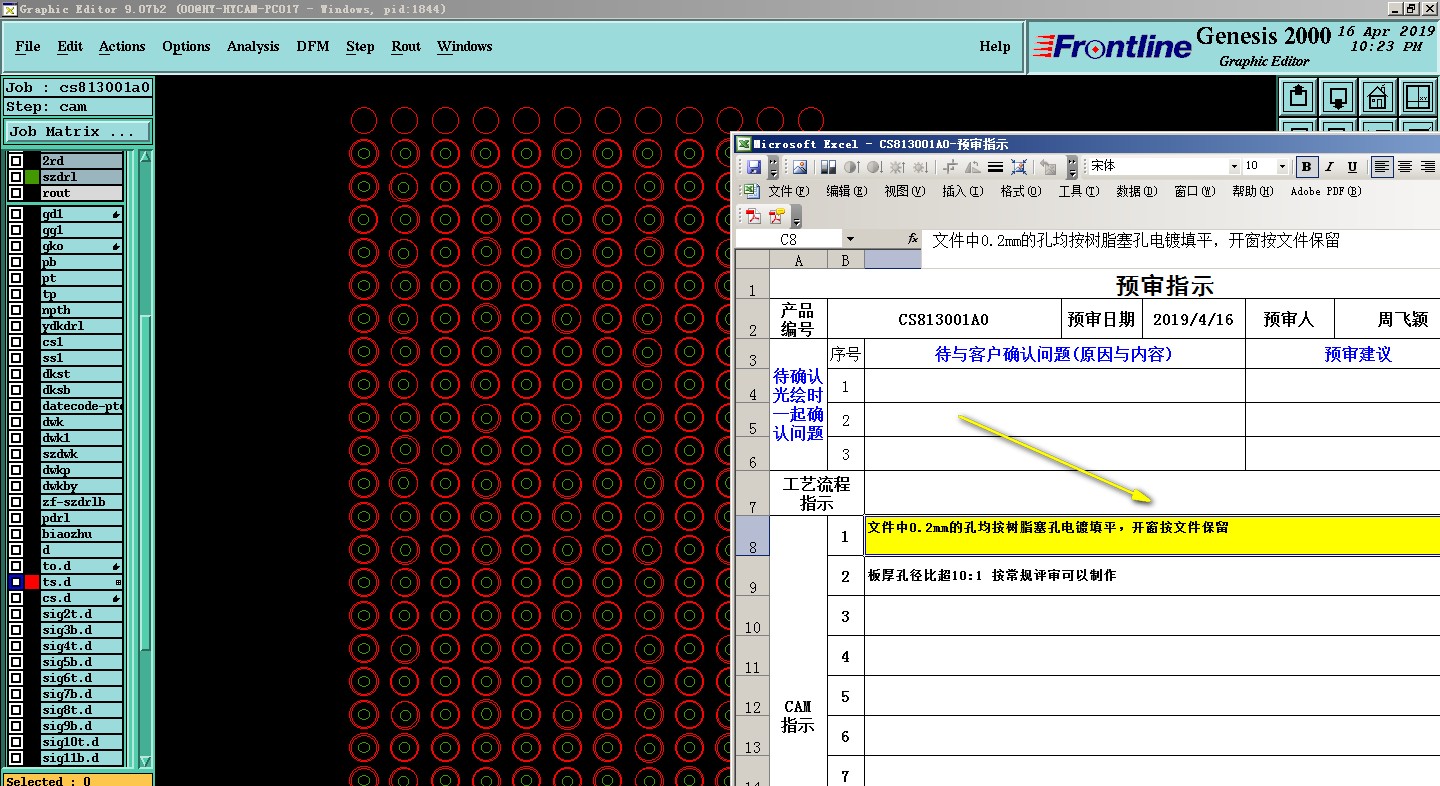The height and width of the screenshot is (786, 1440).
Task: Click the Excel workbook icon beside 文件 menu
Action: (x=750, y=191)
